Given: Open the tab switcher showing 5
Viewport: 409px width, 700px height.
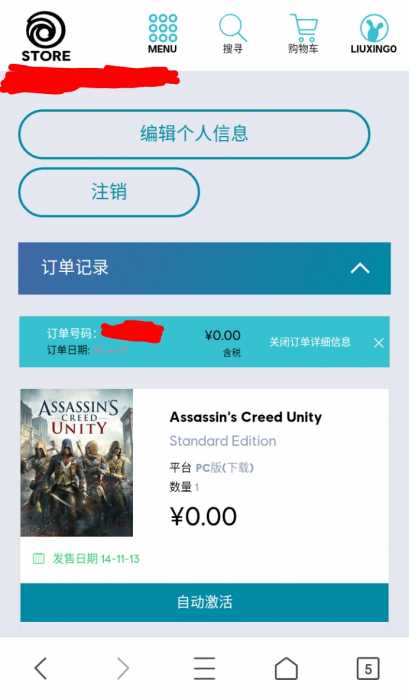Looking at the screenshot, I should click(368, 668).
